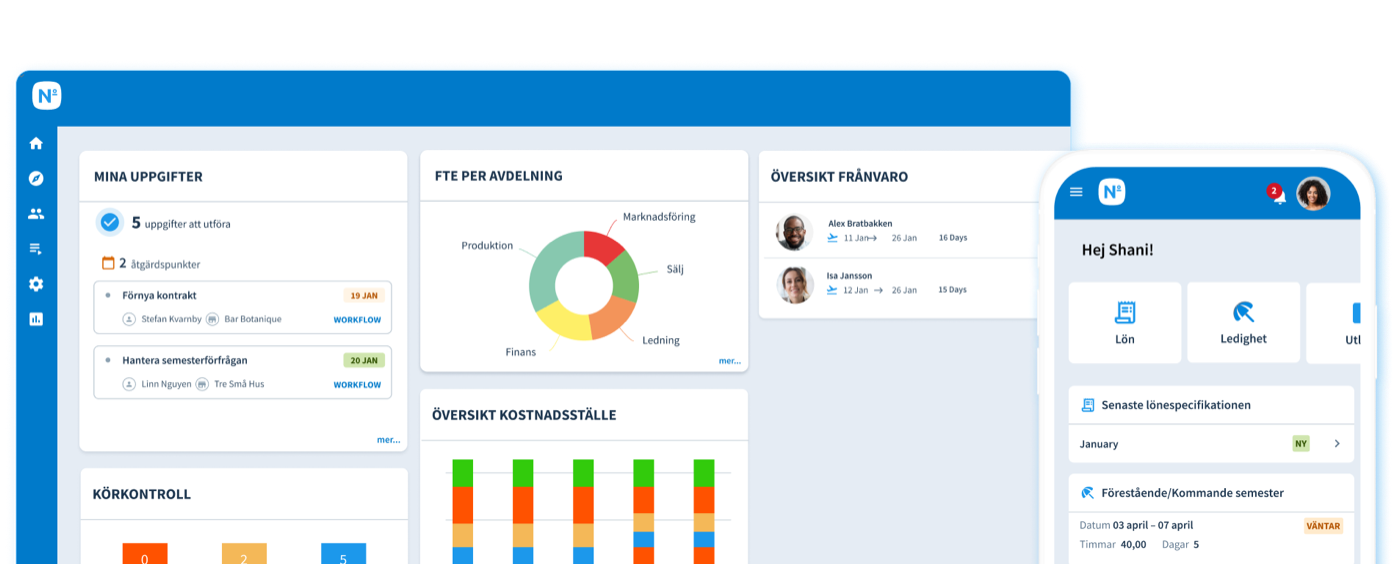Click company icon next to Bar Botanique
The width and height of the screenshot is (1400, 564).
coord(212,319)
